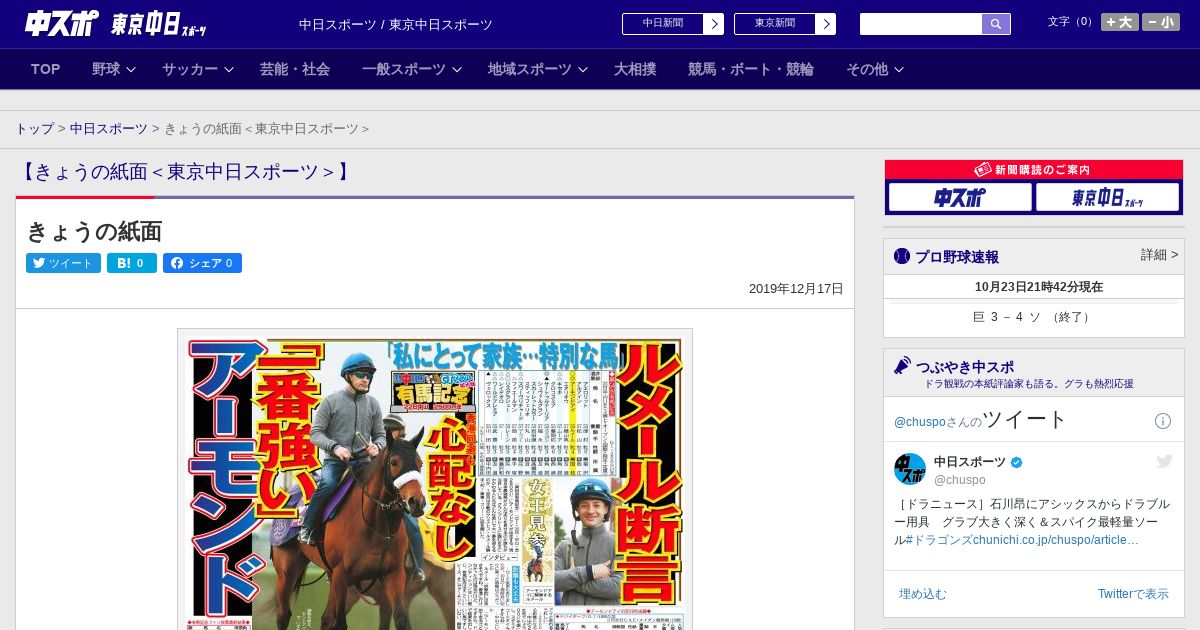Open 中スポ subscription banner
The image size is (1200, 630).
pos(959,198)
